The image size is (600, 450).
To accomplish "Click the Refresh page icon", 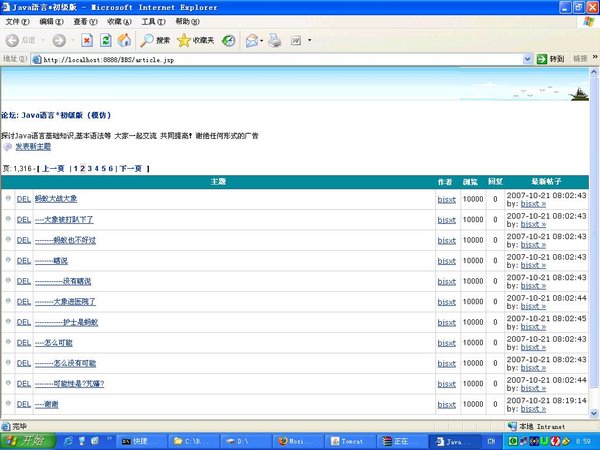I will coord(106,41).
